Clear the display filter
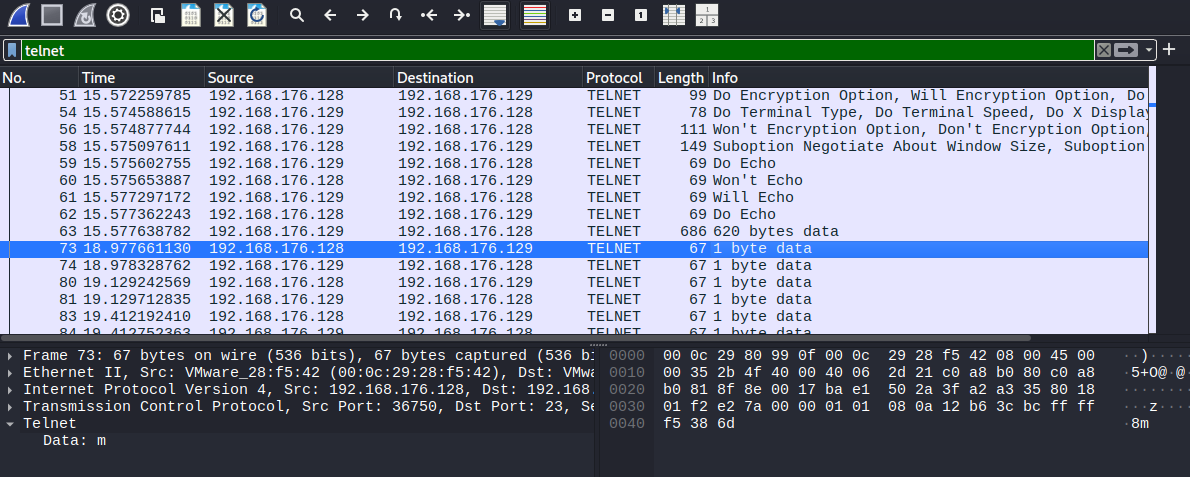Viewport: 1190px width, 477px height. (1103, 51)
